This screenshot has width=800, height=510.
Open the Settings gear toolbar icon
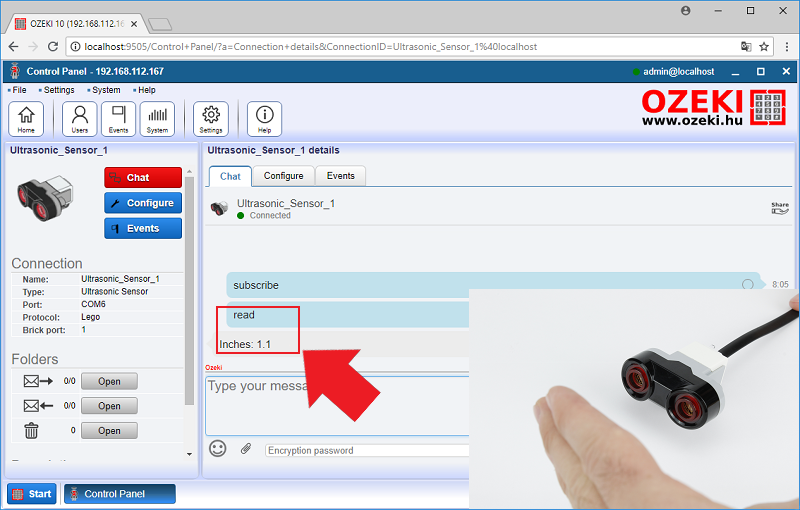(x=211, y=118)
